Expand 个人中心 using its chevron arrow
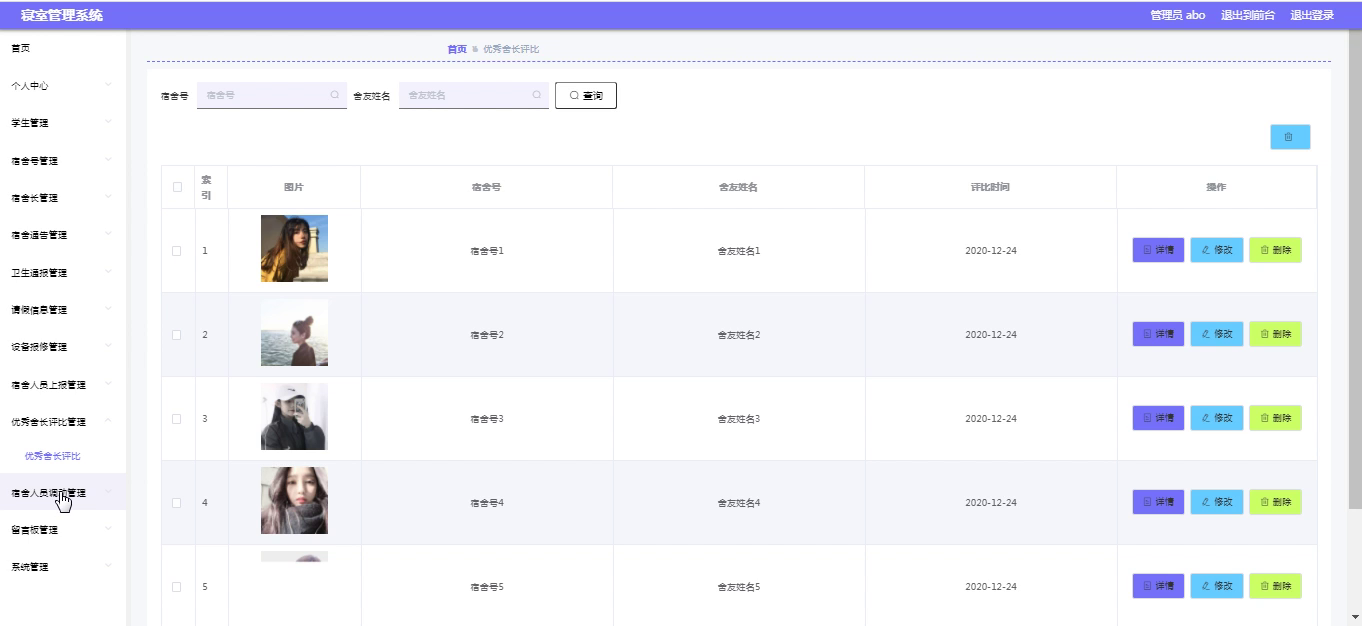1362x626 pixels. (108, 85)
